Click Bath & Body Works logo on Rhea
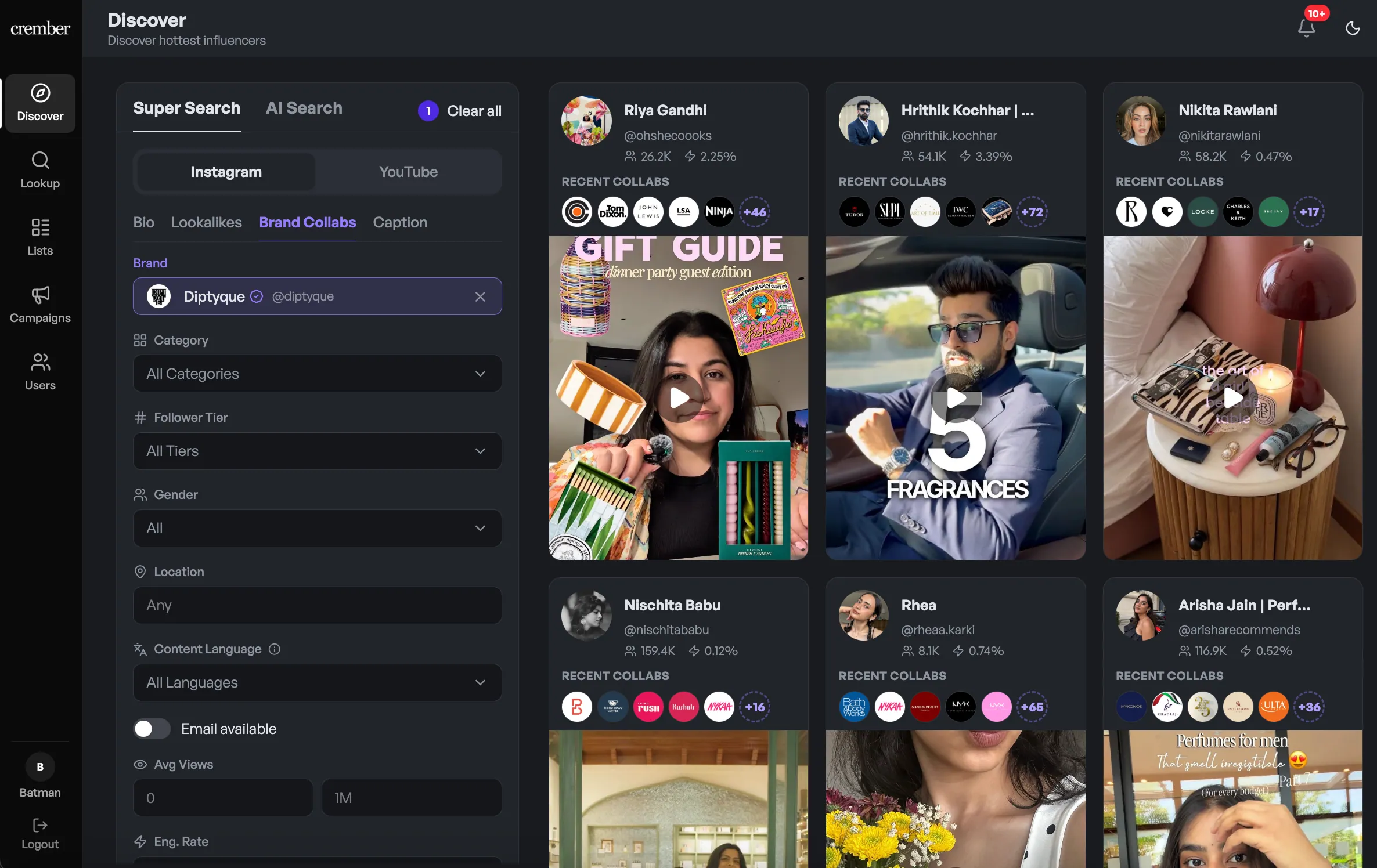This screenshot has width=1377, height=868. pos(854,707)
